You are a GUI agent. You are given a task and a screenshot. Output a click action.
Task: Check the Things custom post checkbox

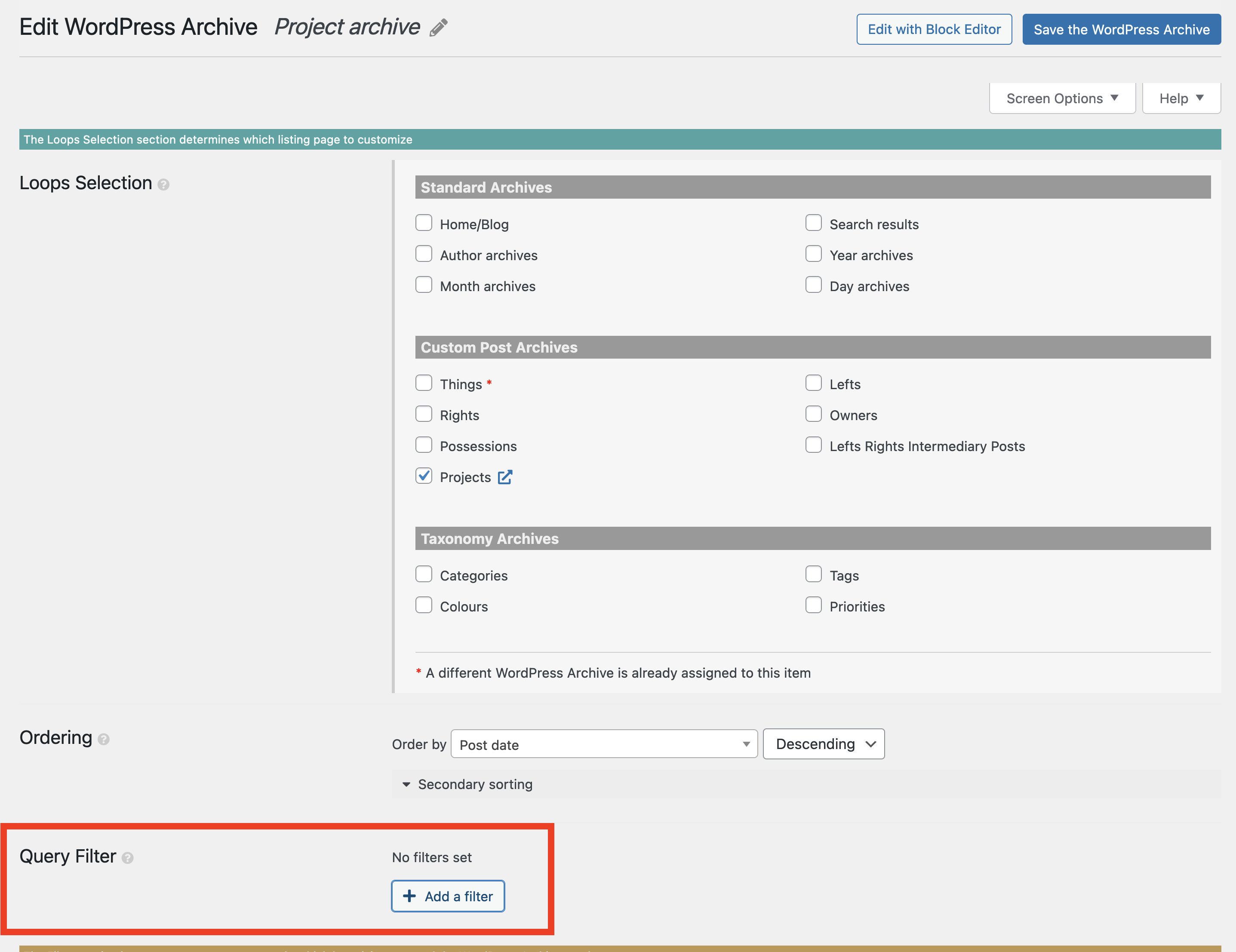click(x=424, y=383)
